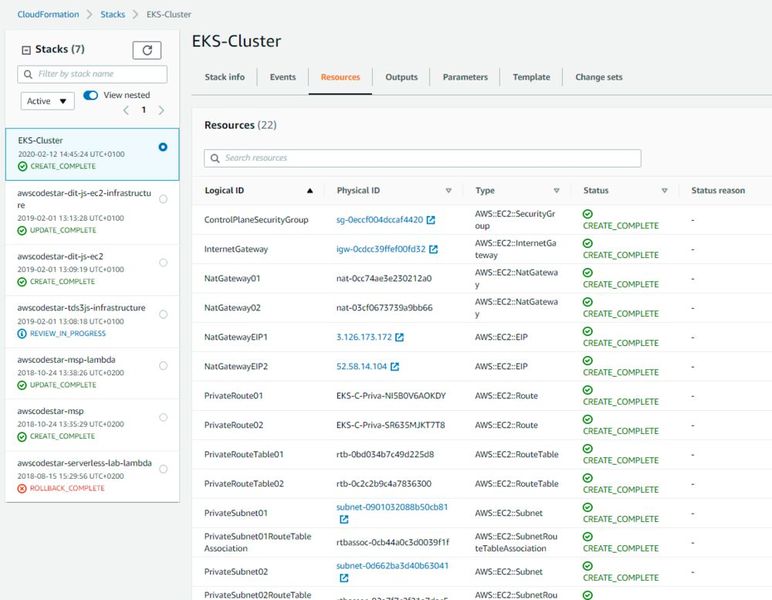Open external link icon beside 3.126.173.172

399,337
